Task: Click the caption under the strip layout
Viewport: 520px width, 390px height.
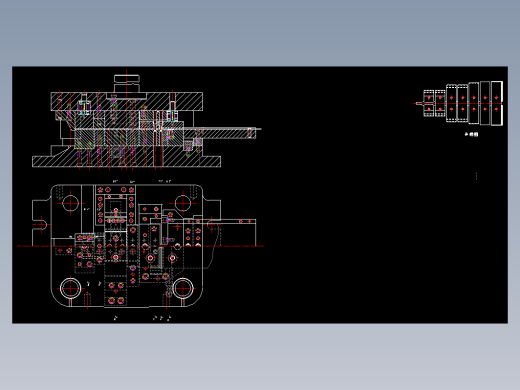Action: coord(471,134)
